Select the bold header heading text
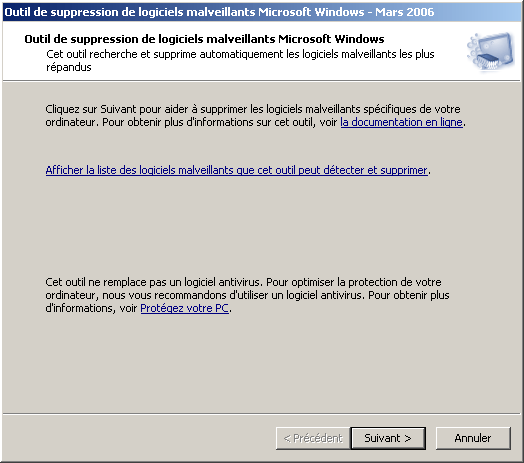Screen dimensions: 524x463 pos(204,39)
